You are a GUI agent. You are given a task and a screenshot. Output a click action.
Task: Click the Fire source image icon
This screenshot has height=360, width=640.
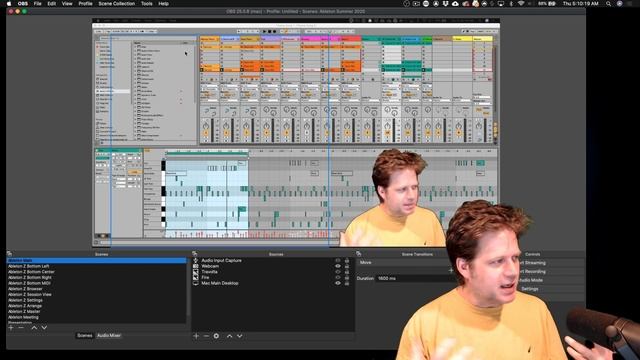(x=196, y=278)
